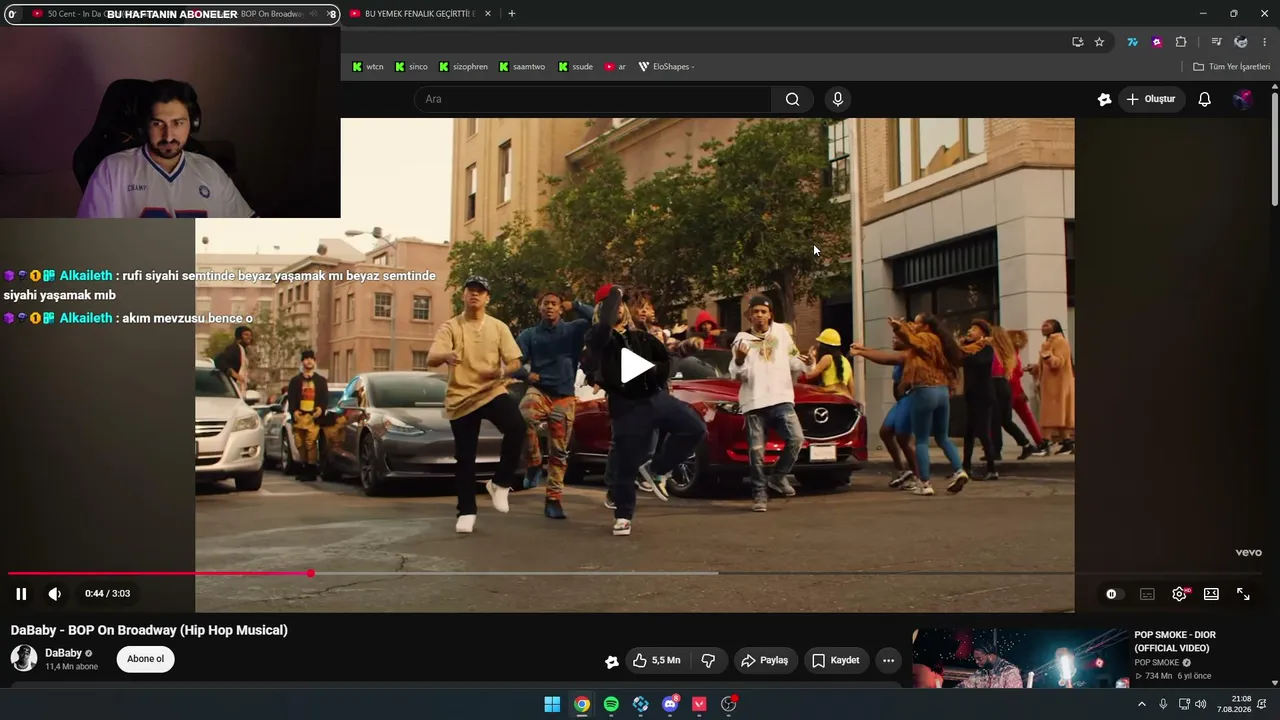Open ssude bookmark
The image size is (1280, 720).
pos(576,67)
